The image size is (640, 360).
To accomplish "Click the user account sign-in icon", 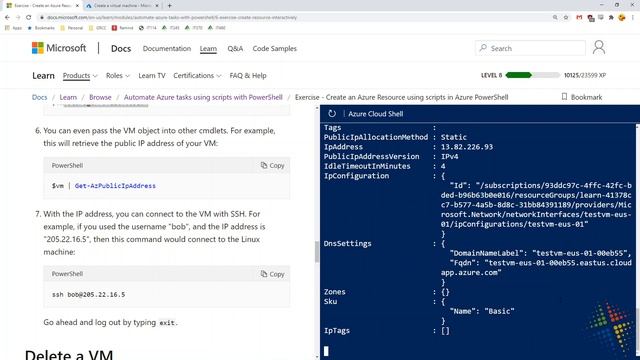I will 599,47.
